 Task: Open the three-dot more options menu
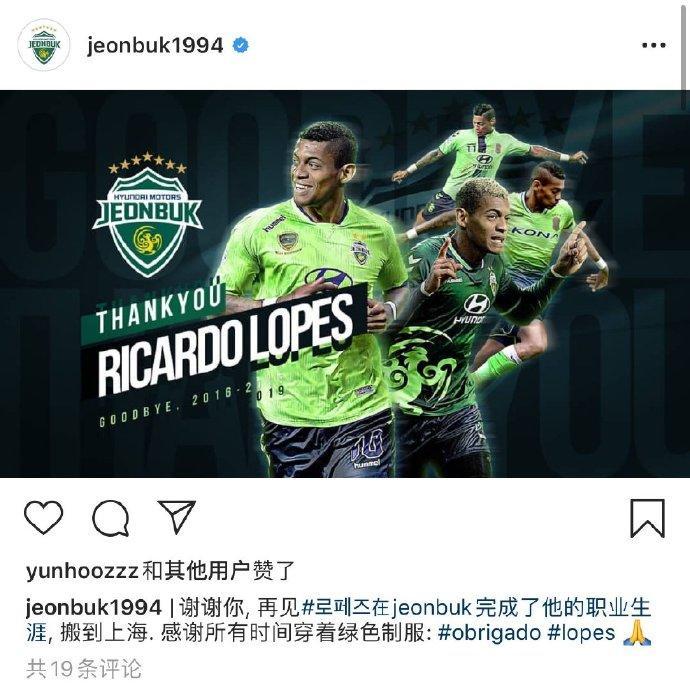(653, 45)
